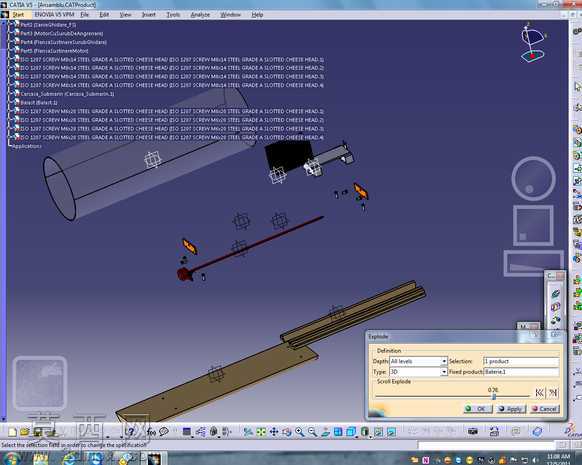The height and width of the screenshot is (465, 582).
Task: Click the volume speaker tray icon
Action: point(536,461)
